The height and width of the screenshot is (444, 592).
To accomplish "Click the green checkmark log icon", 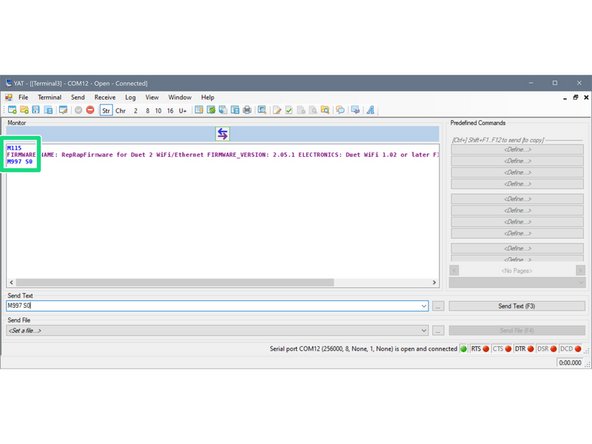I will coord(289,110).
